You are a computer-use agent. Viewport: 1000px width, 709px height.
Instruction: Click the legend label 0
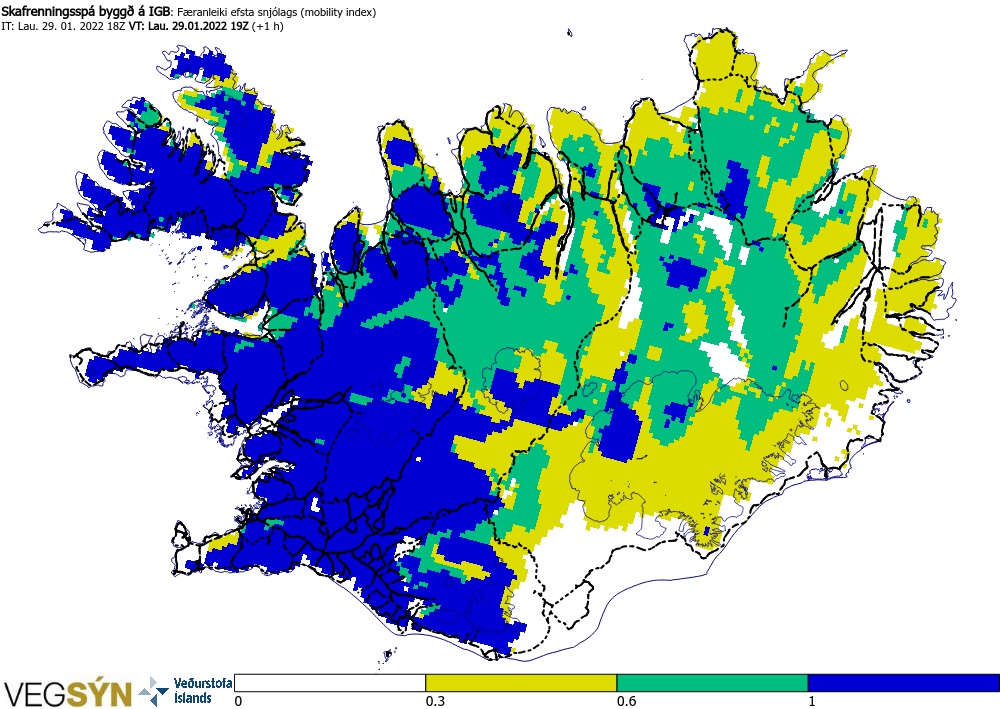(239, 701)
